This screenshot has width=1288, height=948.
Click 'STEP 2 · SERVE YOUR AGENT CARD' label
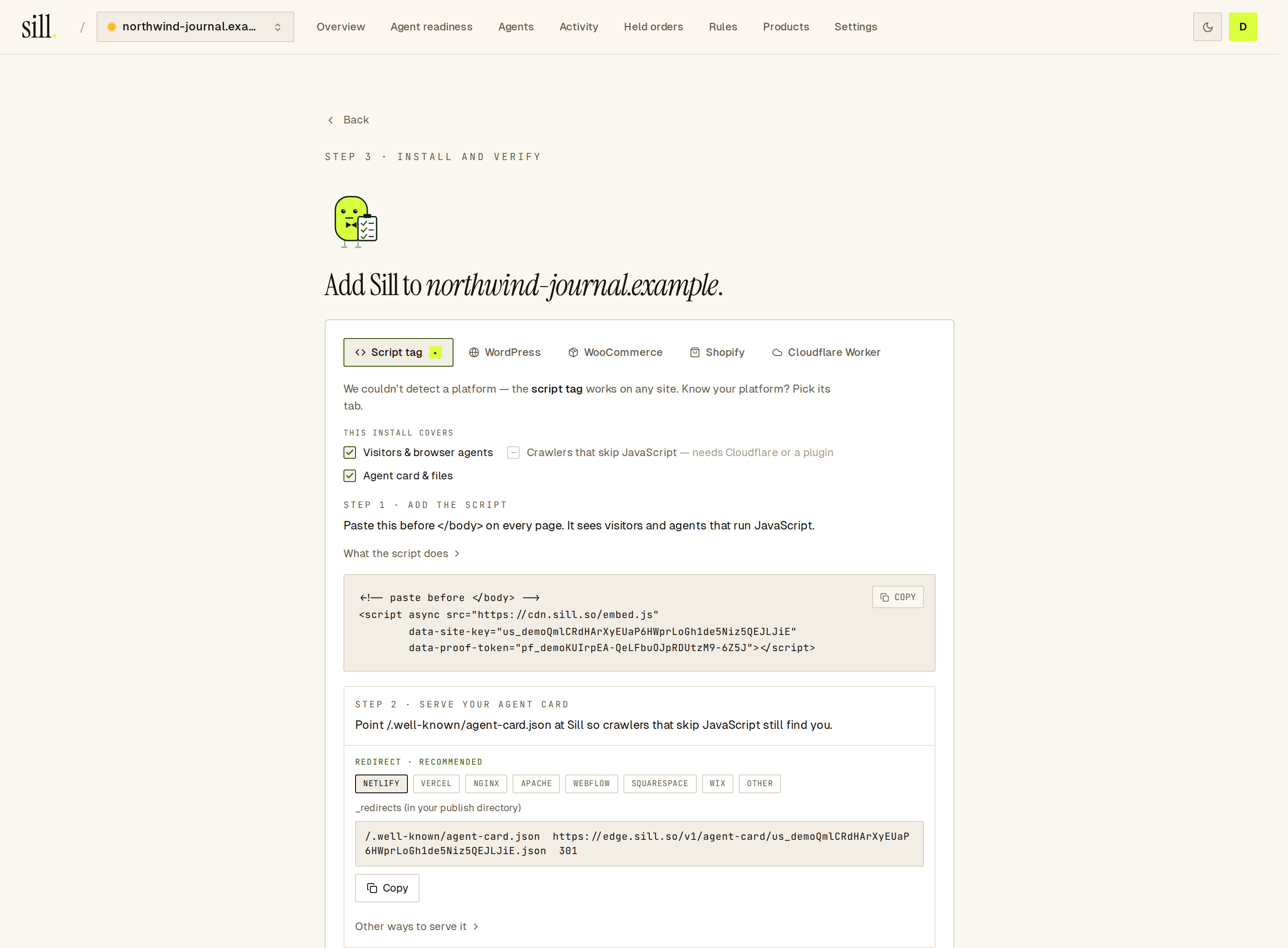point(462,704)
